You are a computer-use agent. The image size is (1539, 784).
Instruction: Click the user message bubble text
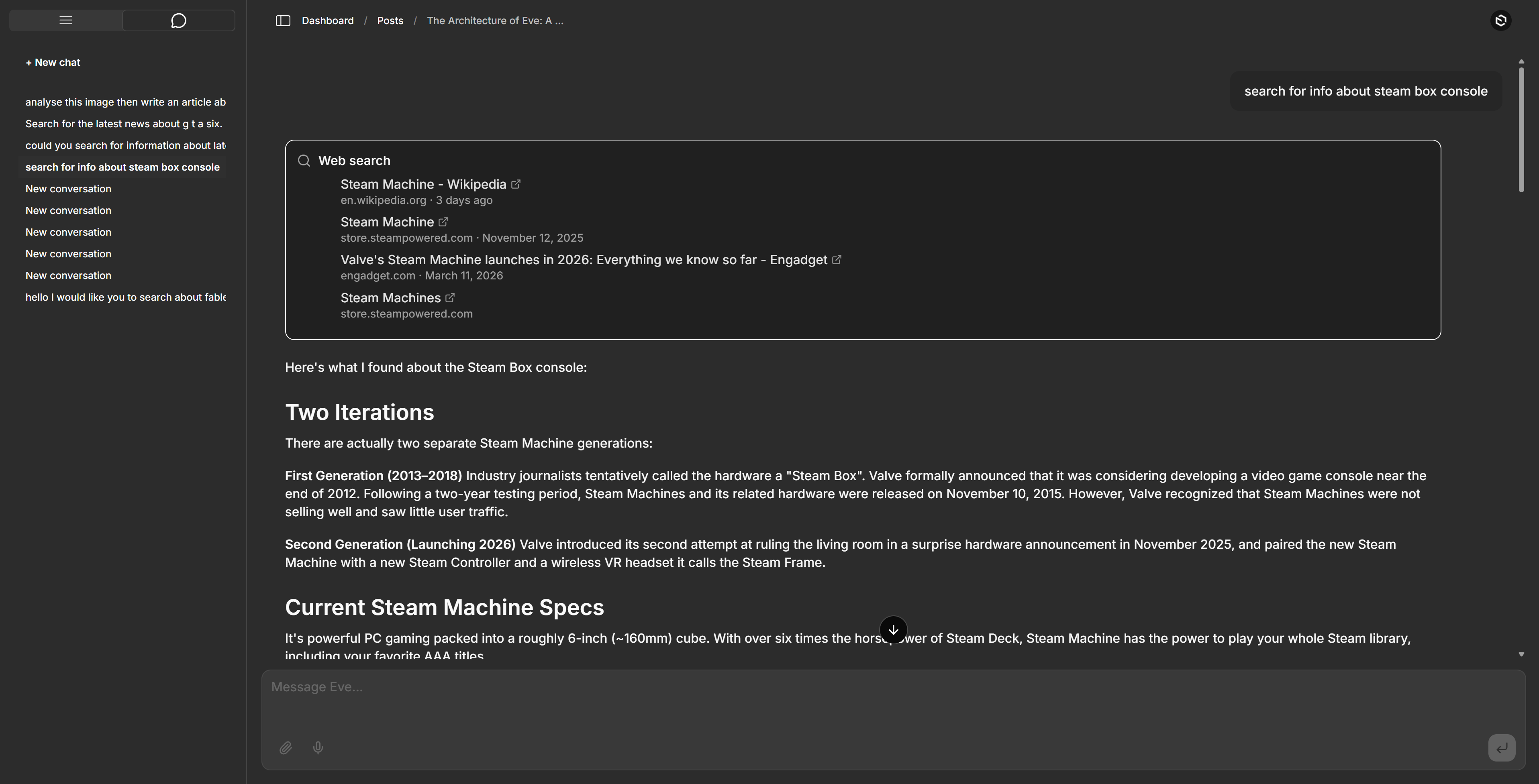(1366, 92)
